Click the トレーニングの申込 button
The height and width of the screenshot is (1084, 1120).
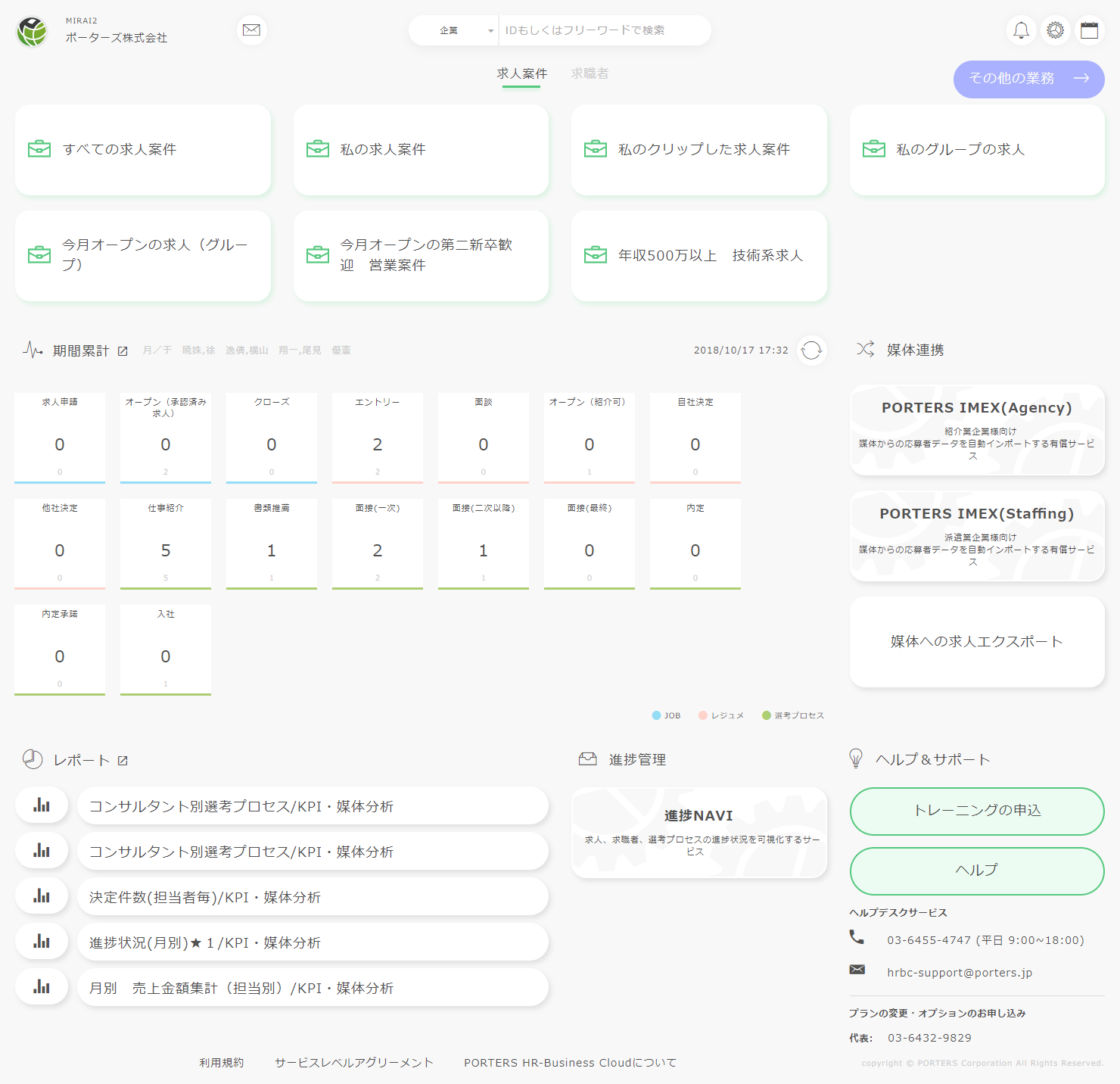coord(977,811)
